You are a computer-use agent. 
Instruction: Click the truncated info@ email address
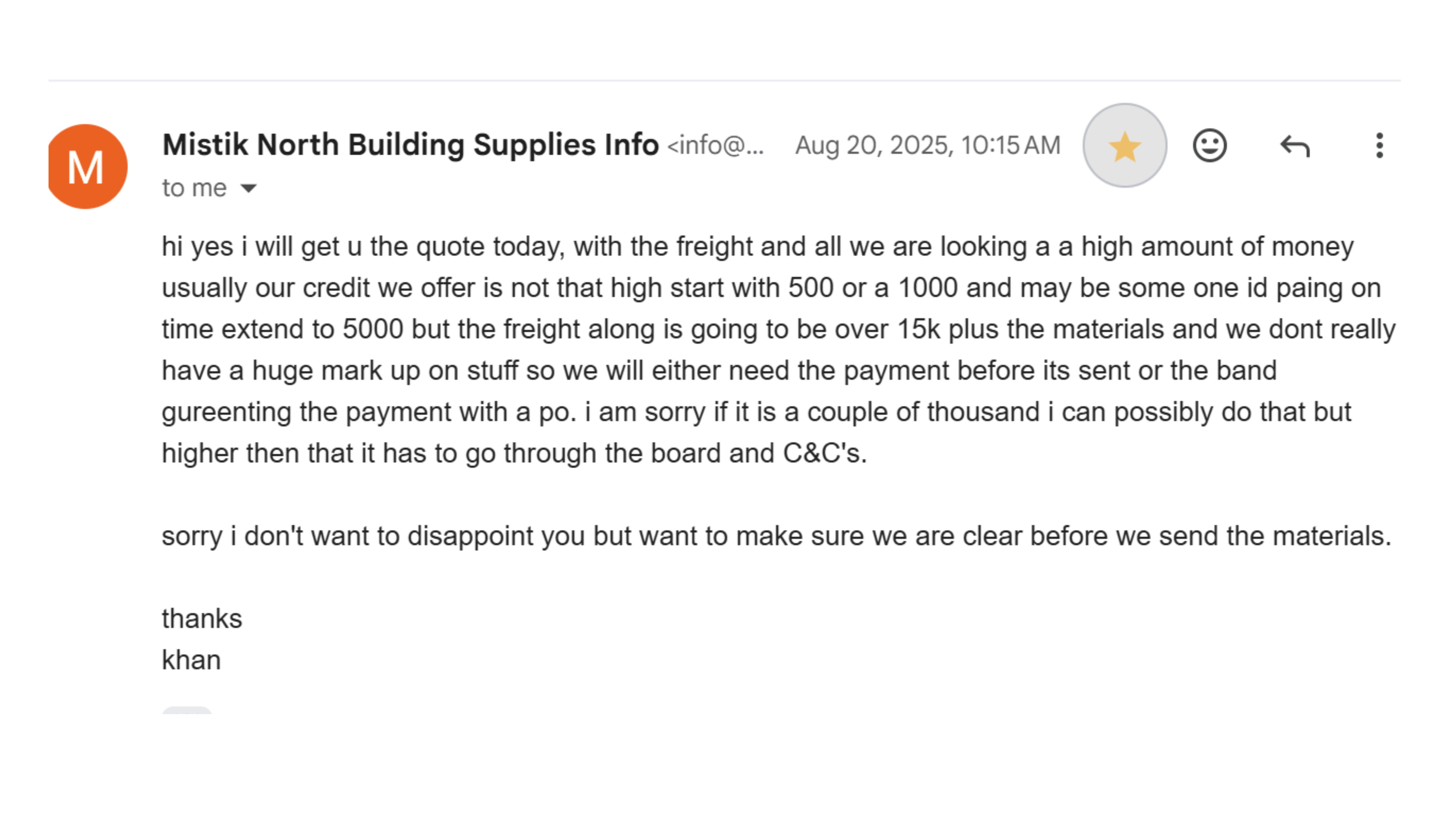click(x=715, y=146)
